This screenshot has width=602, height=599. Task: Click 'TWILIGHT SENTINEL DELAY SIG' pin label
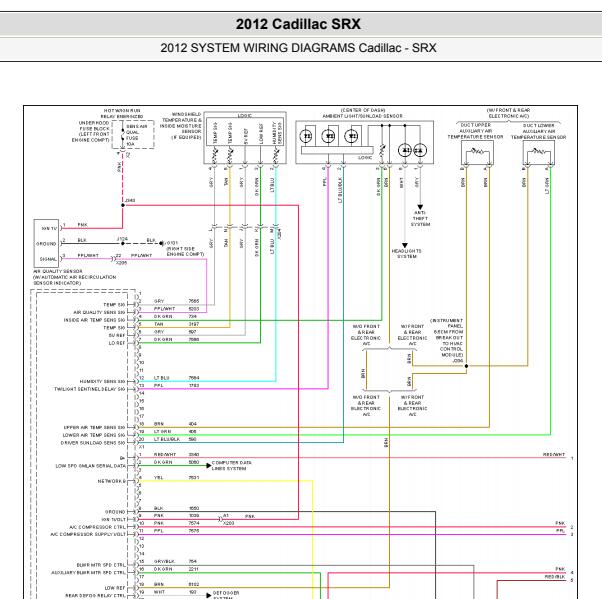click(x=89, y=389)
